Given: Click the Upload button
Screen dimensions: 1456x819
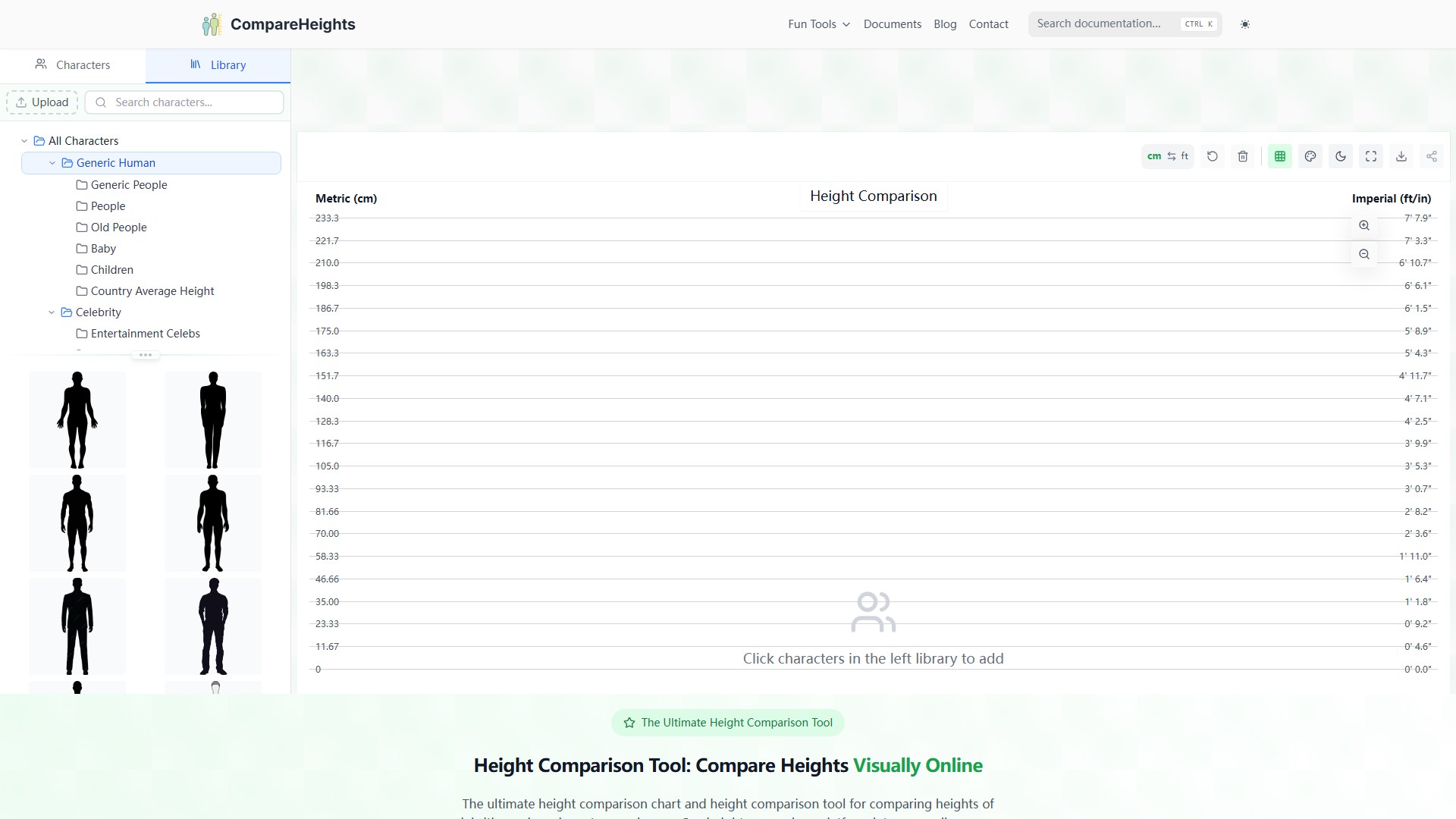Looking at the screenshot, I should (x=42, y=102).
